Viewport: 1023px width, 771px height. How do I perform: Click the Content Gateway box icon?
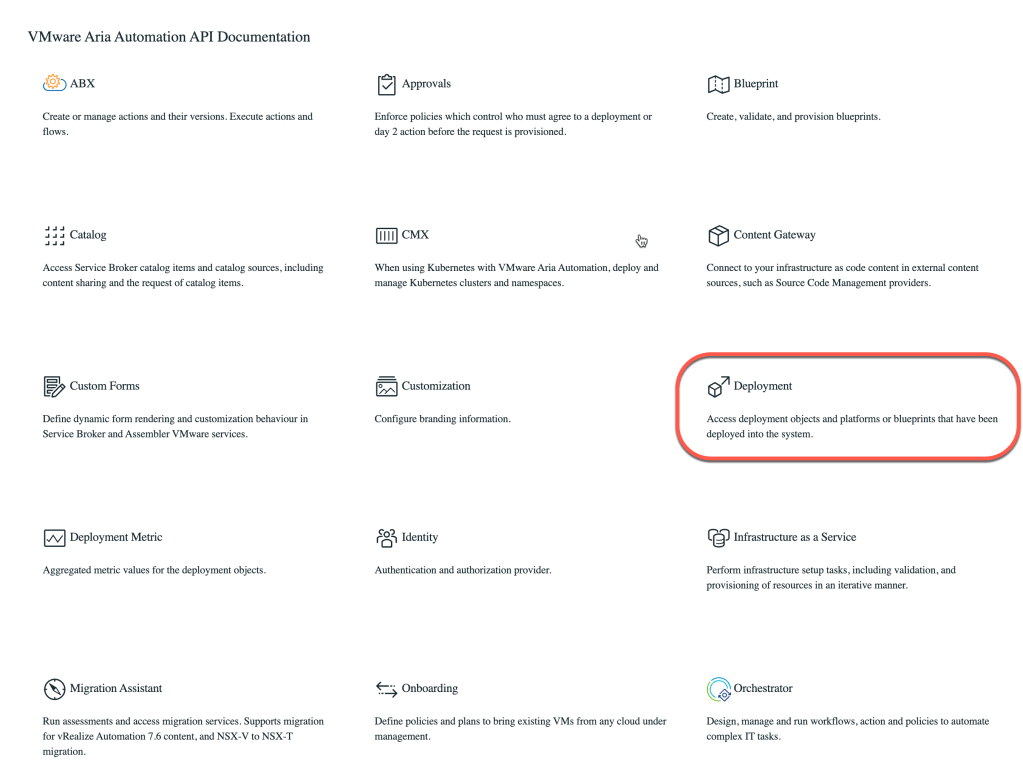tap(718, 235)
